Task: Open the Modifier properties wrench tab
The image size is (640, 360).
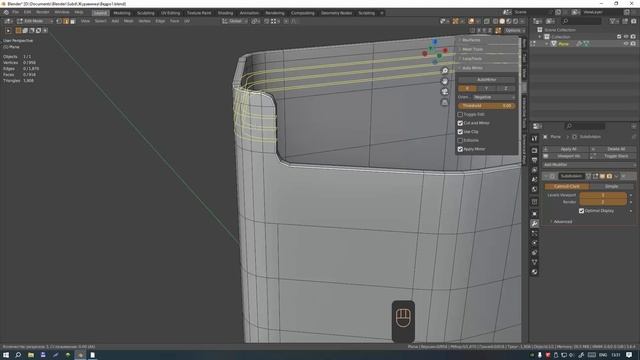Action: pos(534,224)
